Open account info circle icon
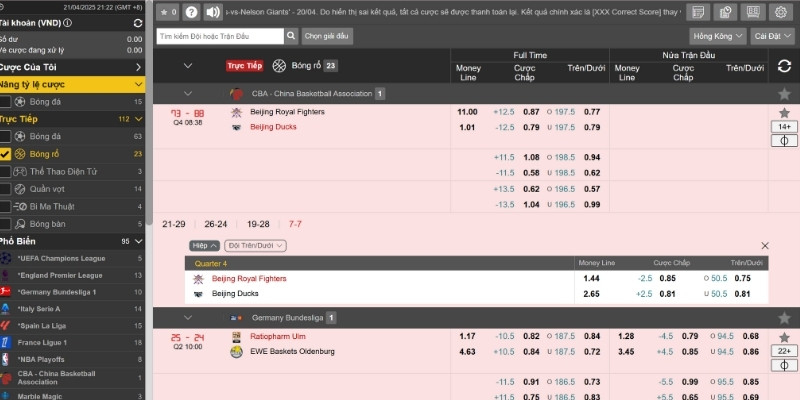 pos(67,23)
